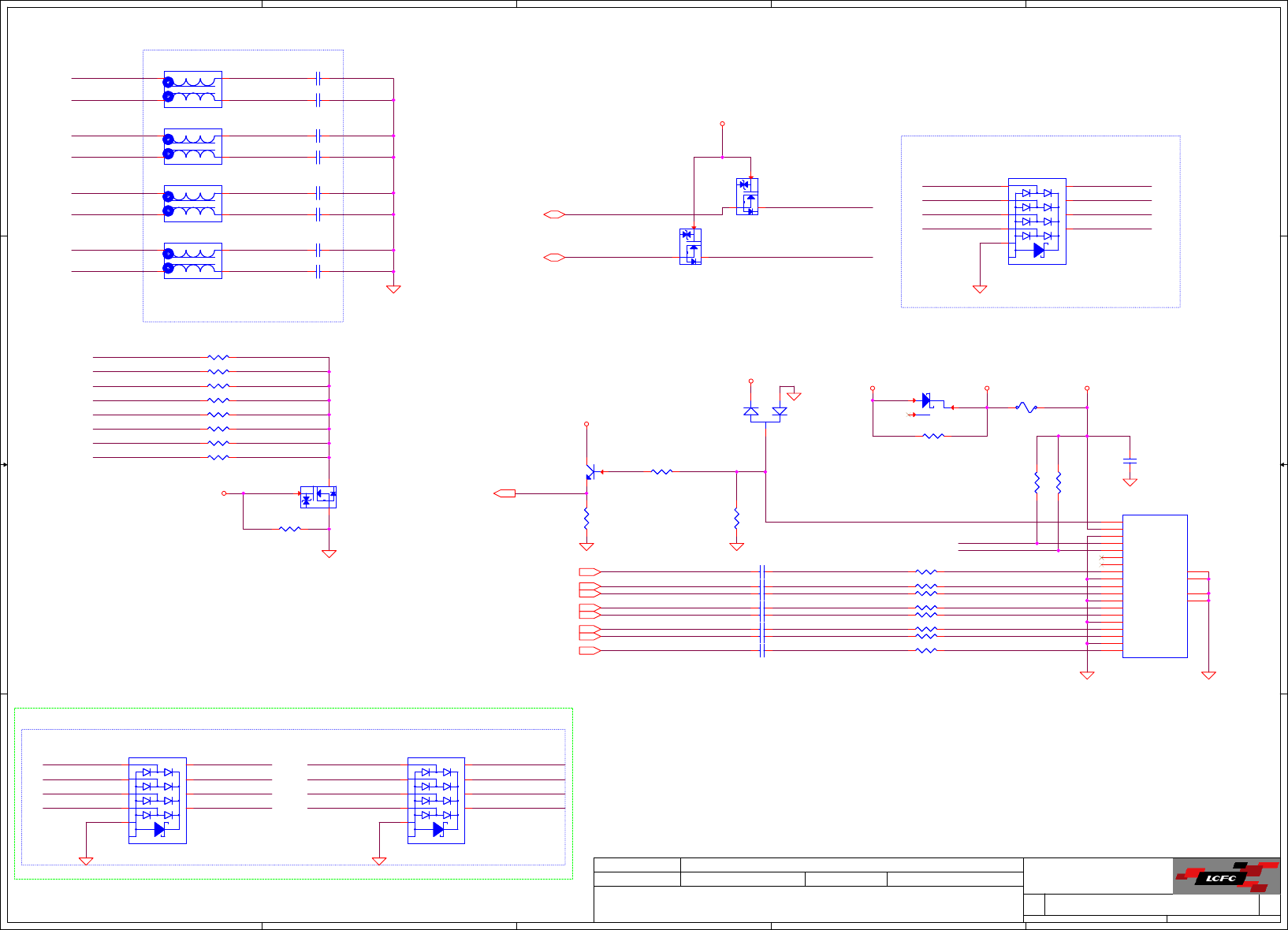Viewport: 1288px width, 930px height.
Task: Select the ESD diode array inside blue dotted box
Action: click(1037, 221)
